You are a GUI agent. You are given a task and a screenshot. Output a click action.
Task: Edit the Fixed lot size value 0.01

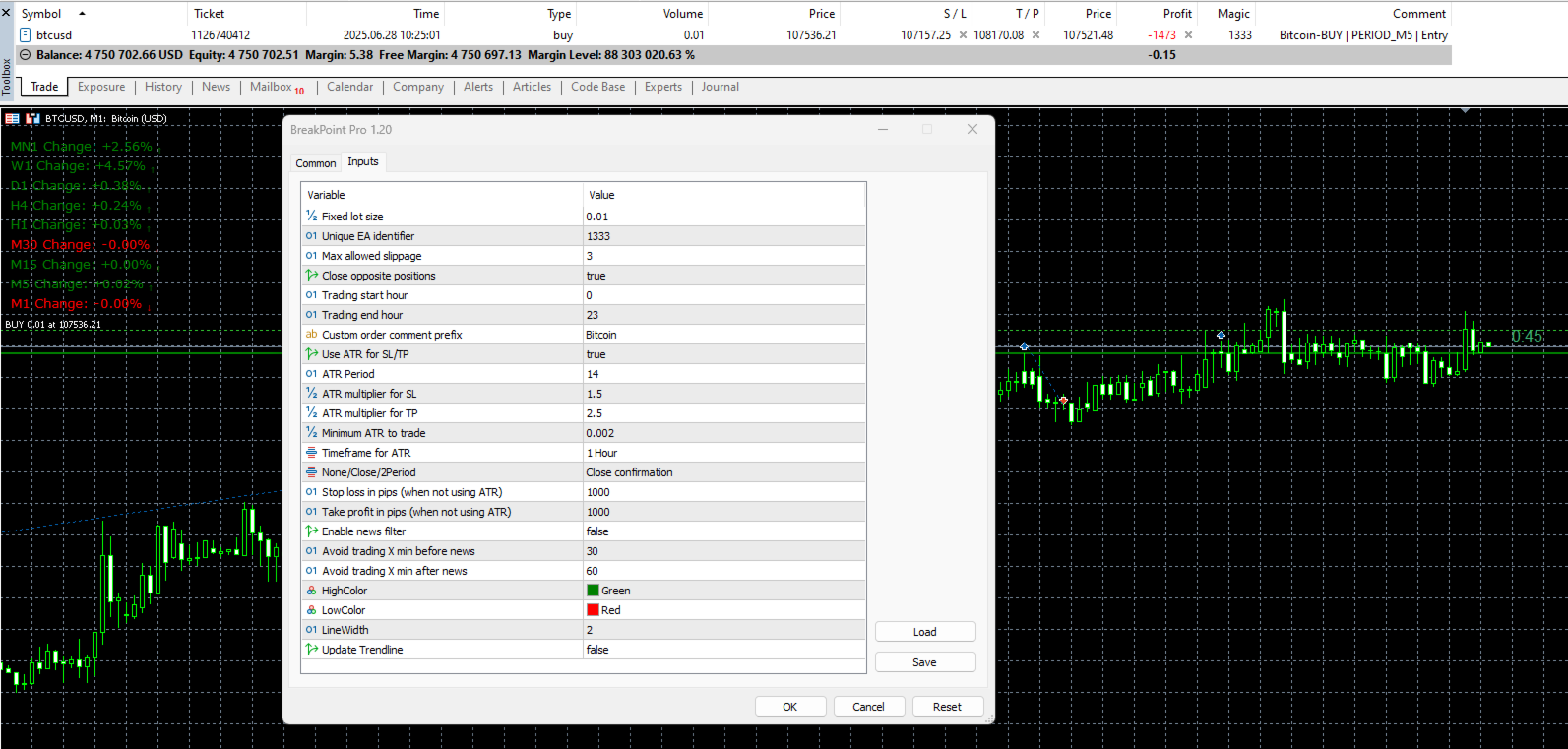tap(724, 217)
